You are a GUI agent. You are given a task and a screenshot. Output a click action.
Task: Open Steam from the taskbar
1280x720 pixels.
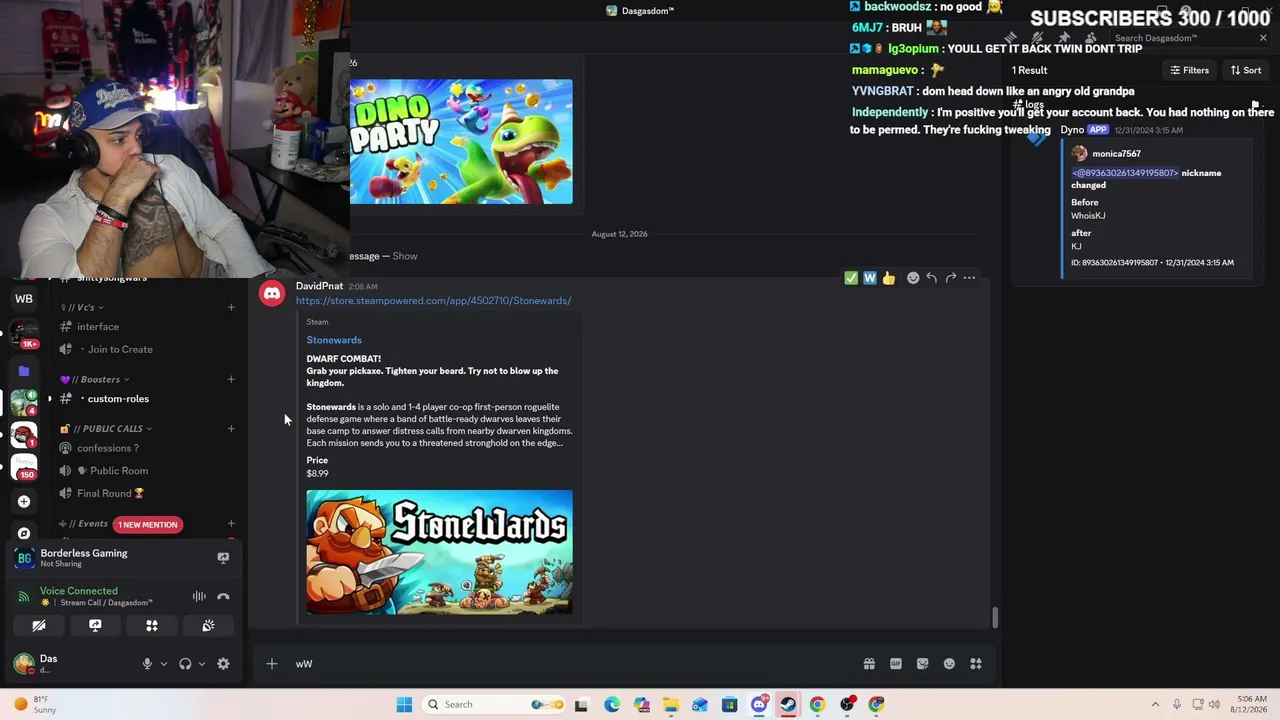[x=788, y=705]
